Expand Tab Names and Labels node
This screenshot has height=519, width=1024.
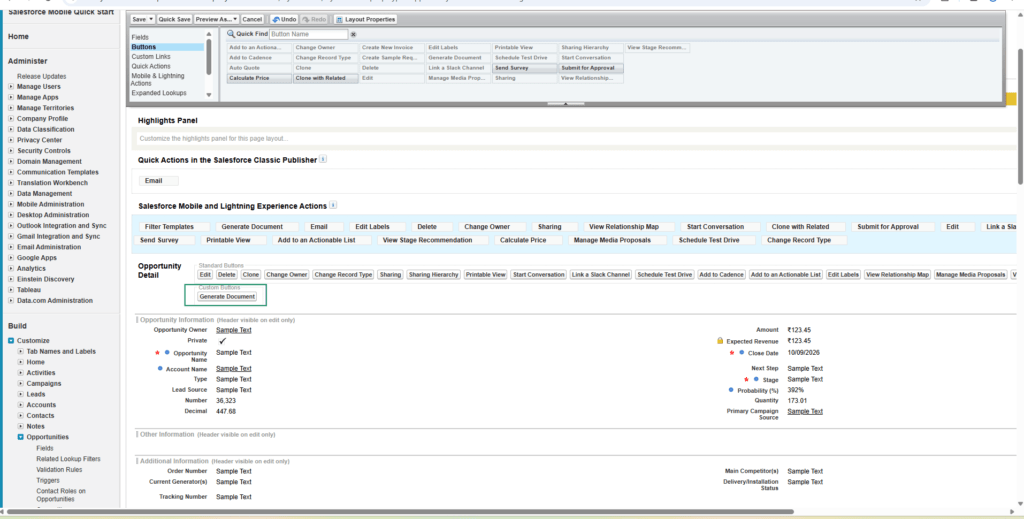coord(21,351)
